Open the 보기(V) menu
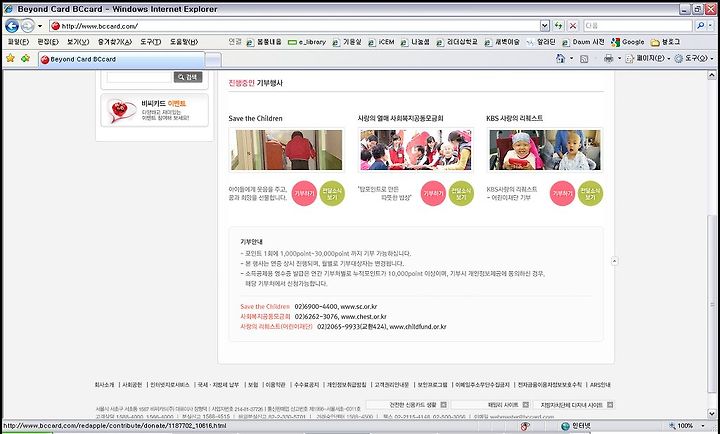Screen dimensions: 720x434 coord(78,42)
